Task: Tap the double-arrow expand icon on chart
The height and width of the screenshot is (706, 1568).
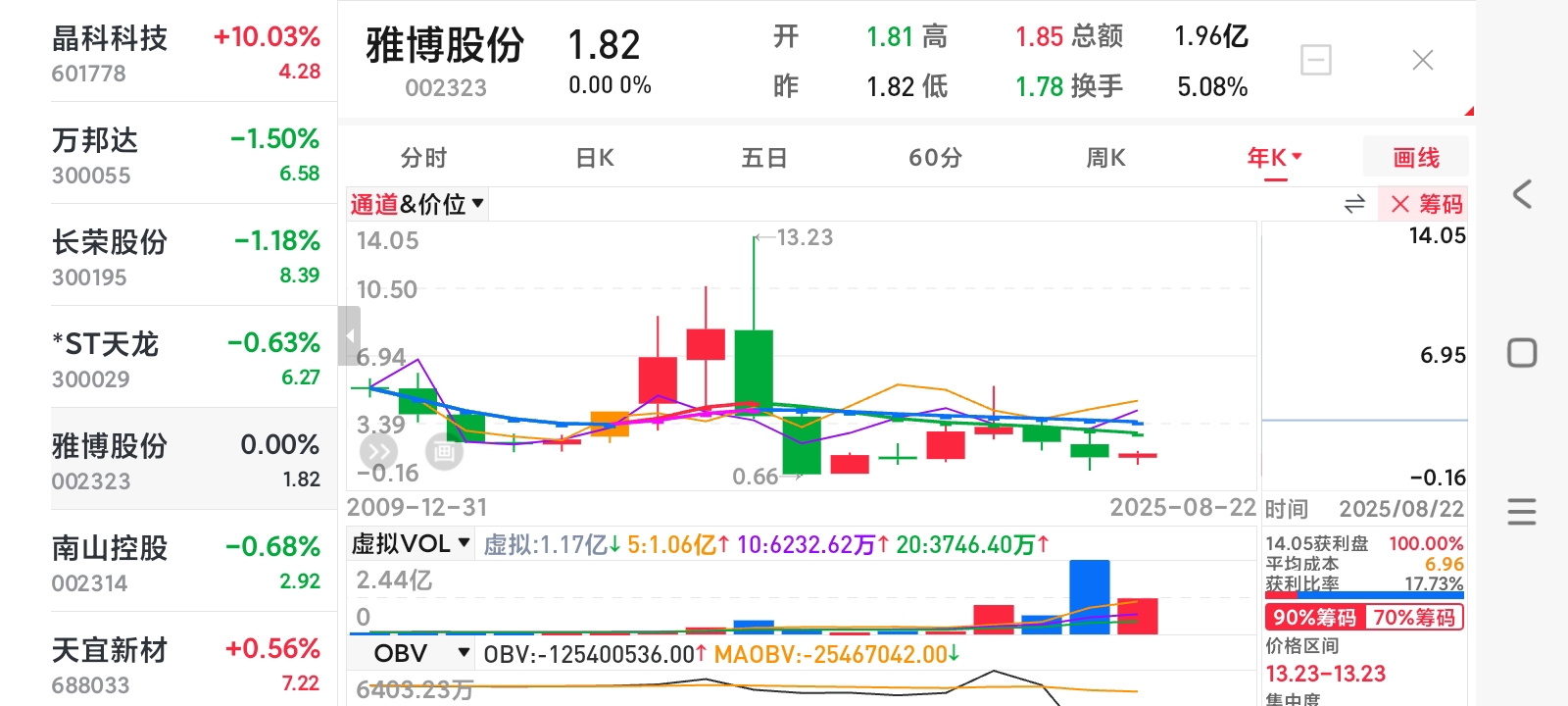Action: click(378, 452)
